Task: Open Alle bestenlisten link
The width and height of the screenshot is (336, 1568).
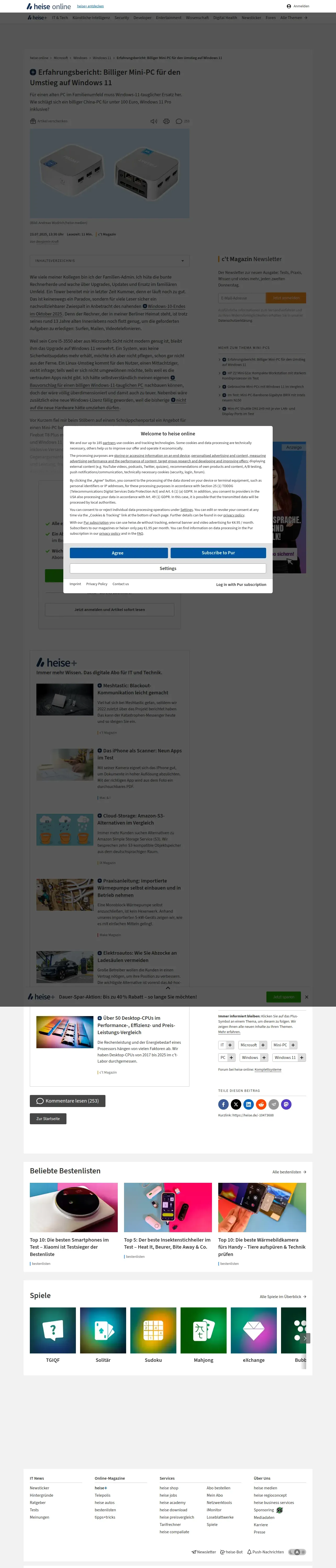Action: tap(289, 1172)
